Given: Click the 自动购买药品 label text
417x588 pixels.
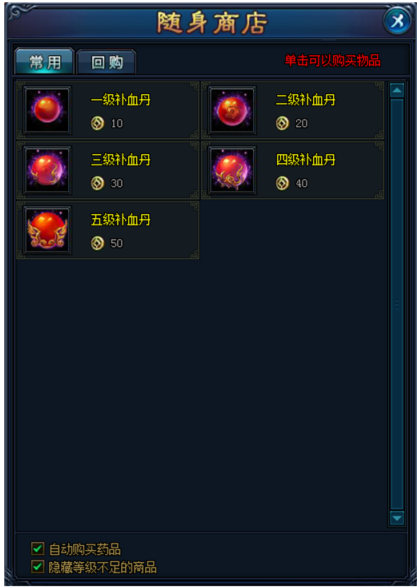Looking at the screenshot, I should pyautogui.click(x=85, y=549).
